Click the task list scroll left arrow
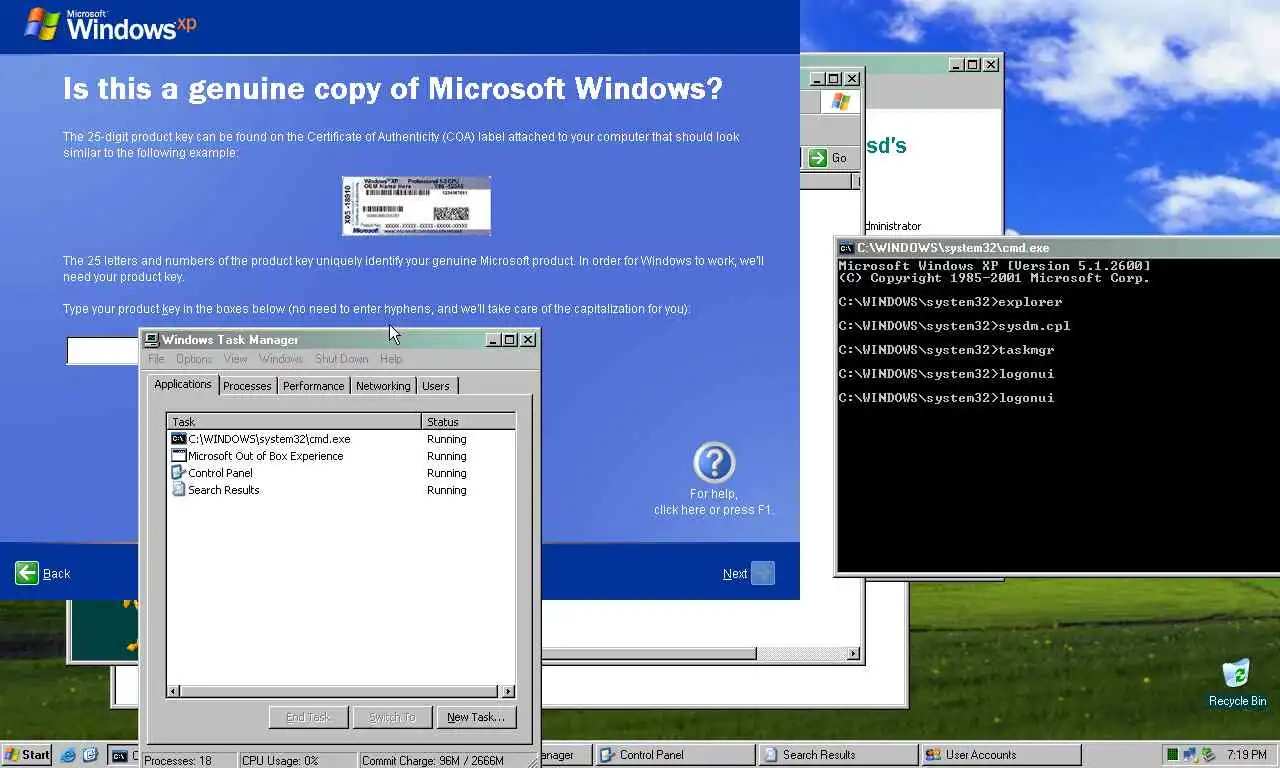1280x768 pixels. pyautogui.click(x=174, y=691)
